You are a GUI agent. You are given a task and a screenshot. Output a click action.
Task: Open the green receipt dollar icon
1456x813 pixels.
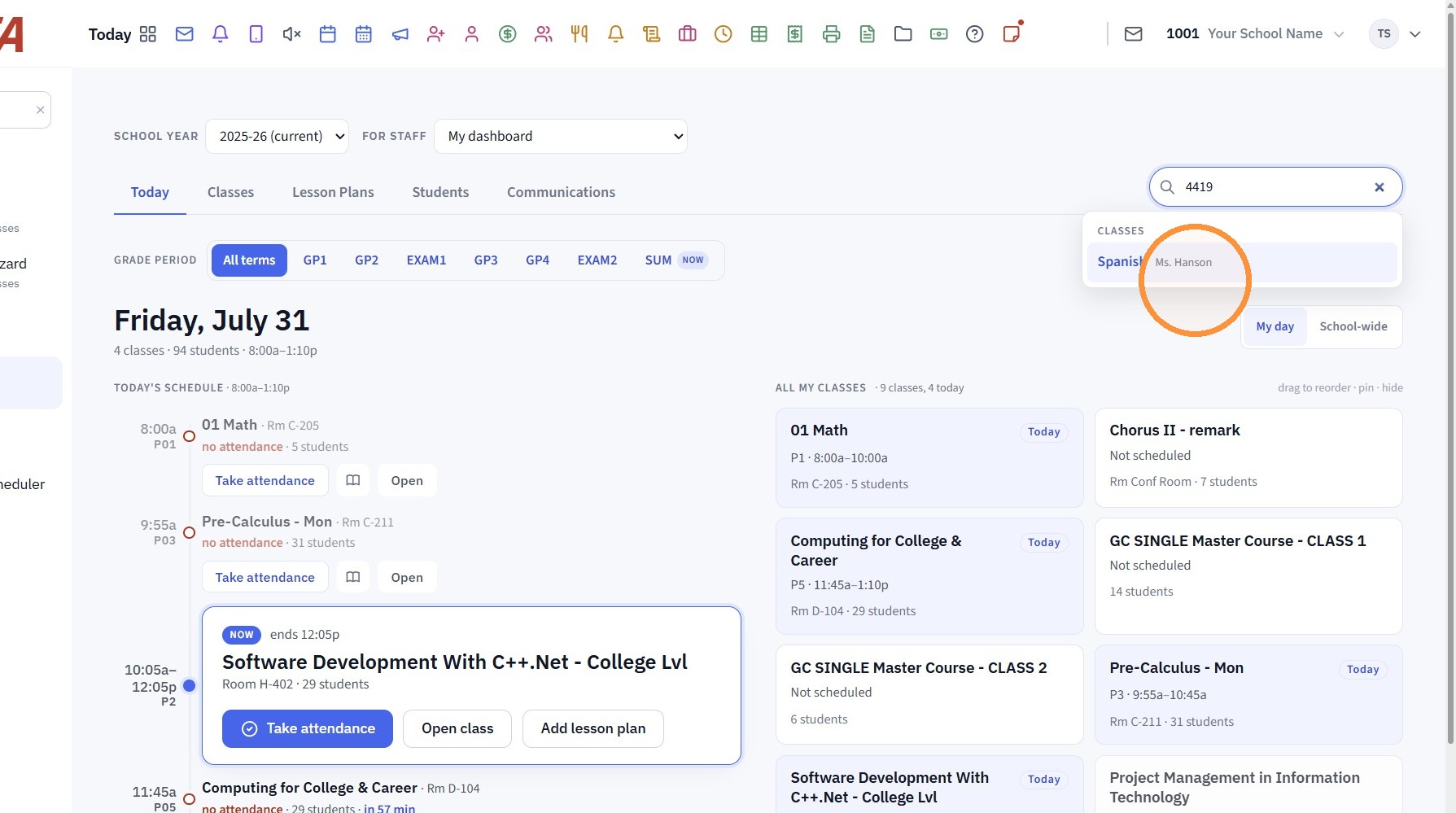tap(795, 34)
